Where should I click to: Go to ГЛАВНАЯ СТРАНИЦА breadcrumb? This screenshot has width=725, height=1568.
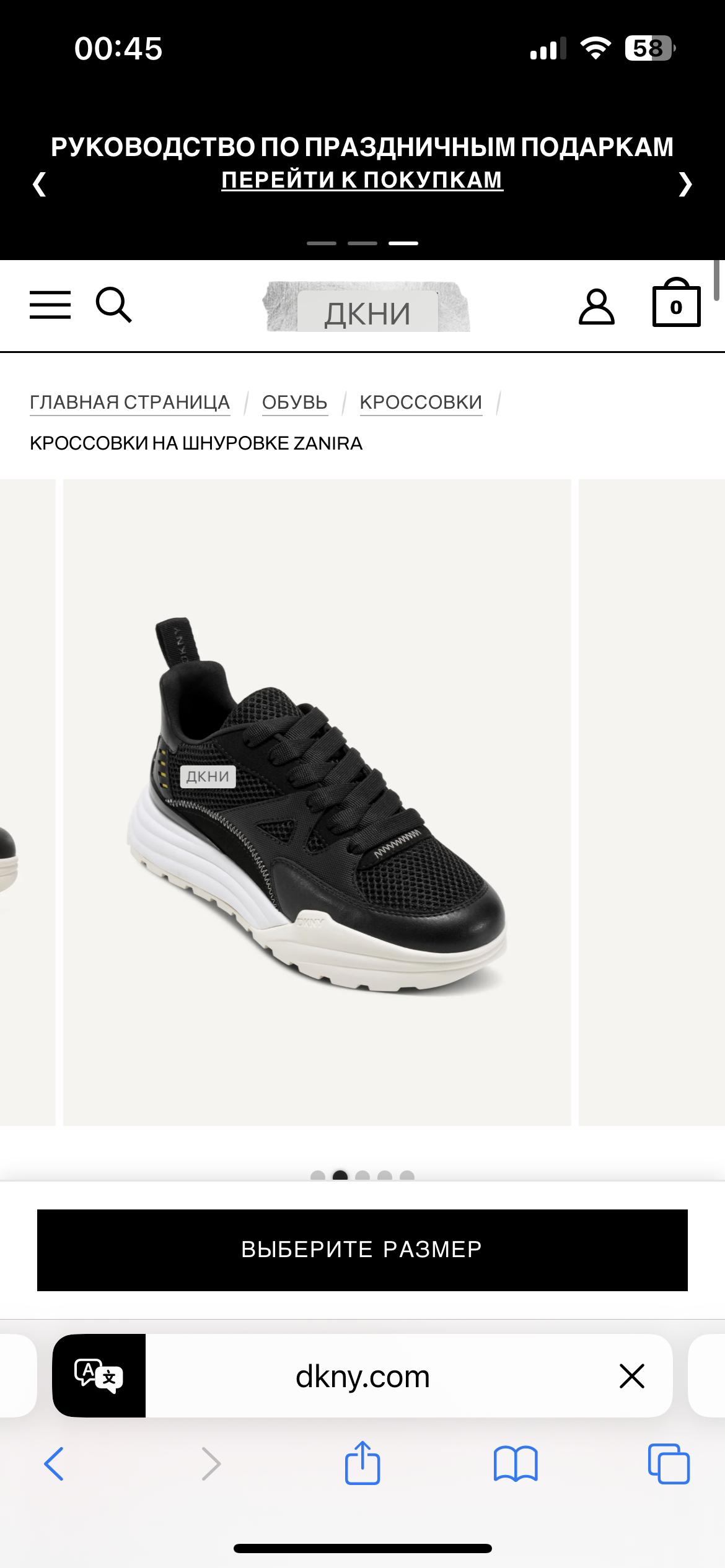[x=130, y=403]
